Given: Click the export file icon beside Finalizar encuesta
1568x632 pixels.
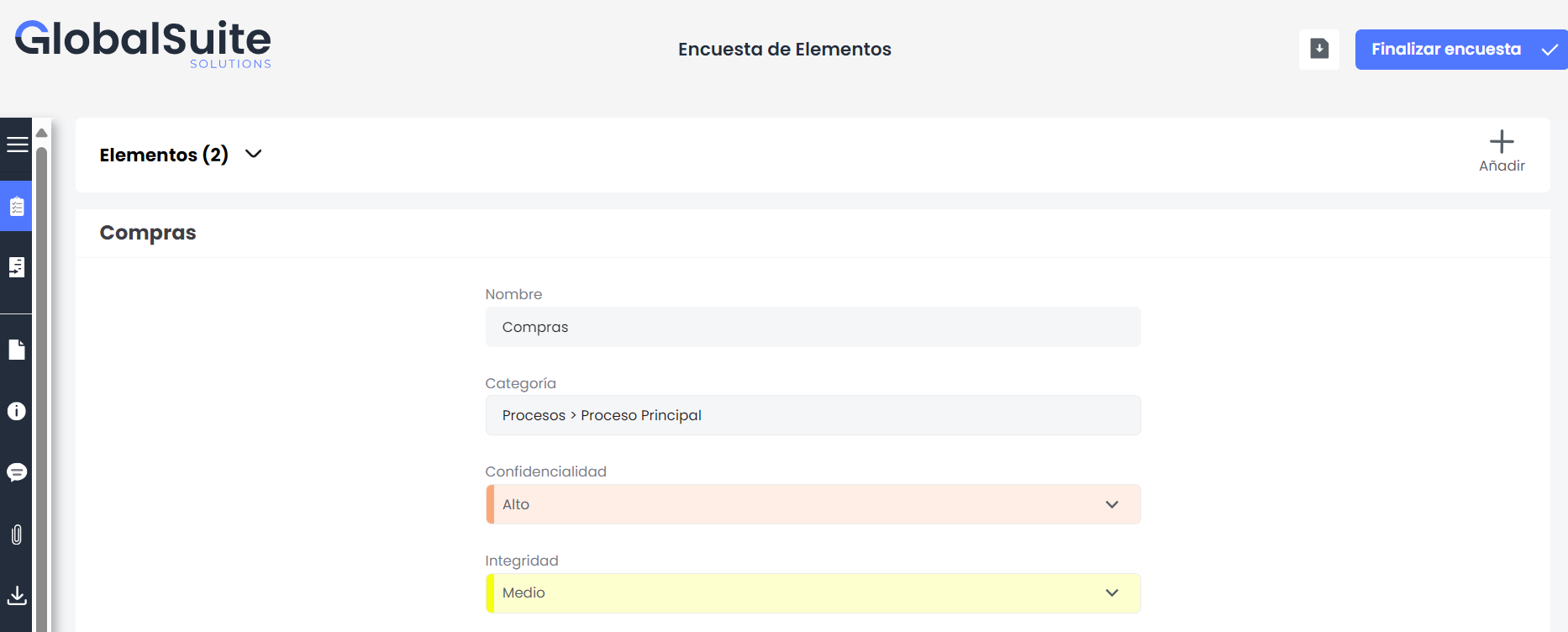Looking at the screenshot, I should click(1319, 50).
